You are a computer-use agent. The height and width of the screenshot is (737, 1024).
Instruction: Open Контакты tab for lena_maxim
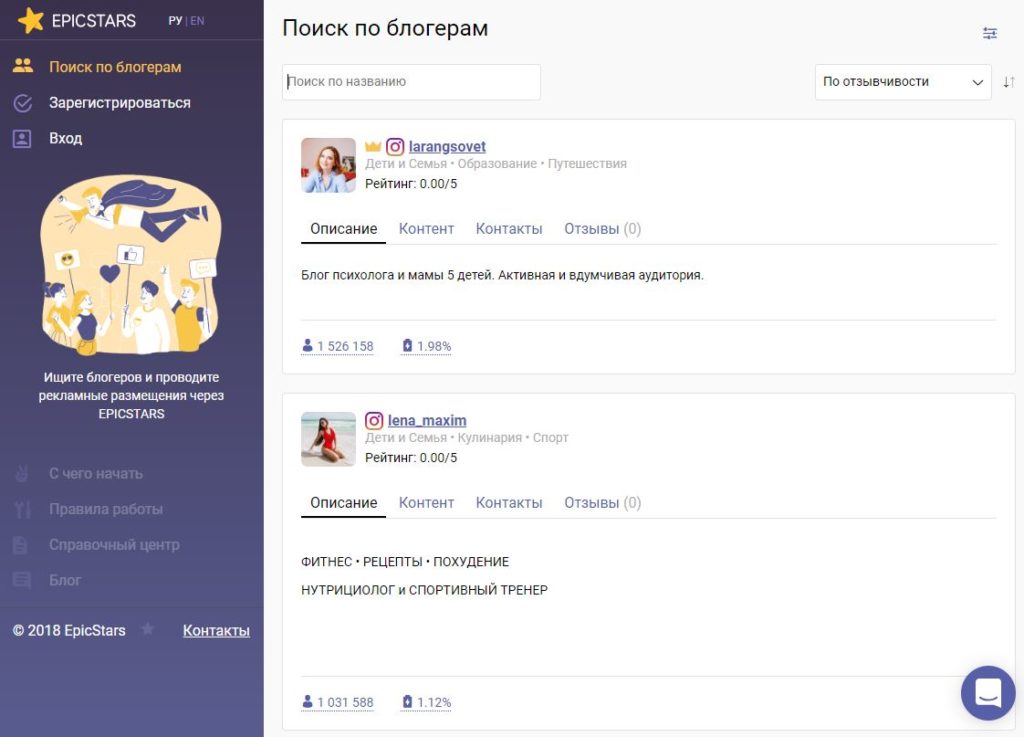[509, 503]
